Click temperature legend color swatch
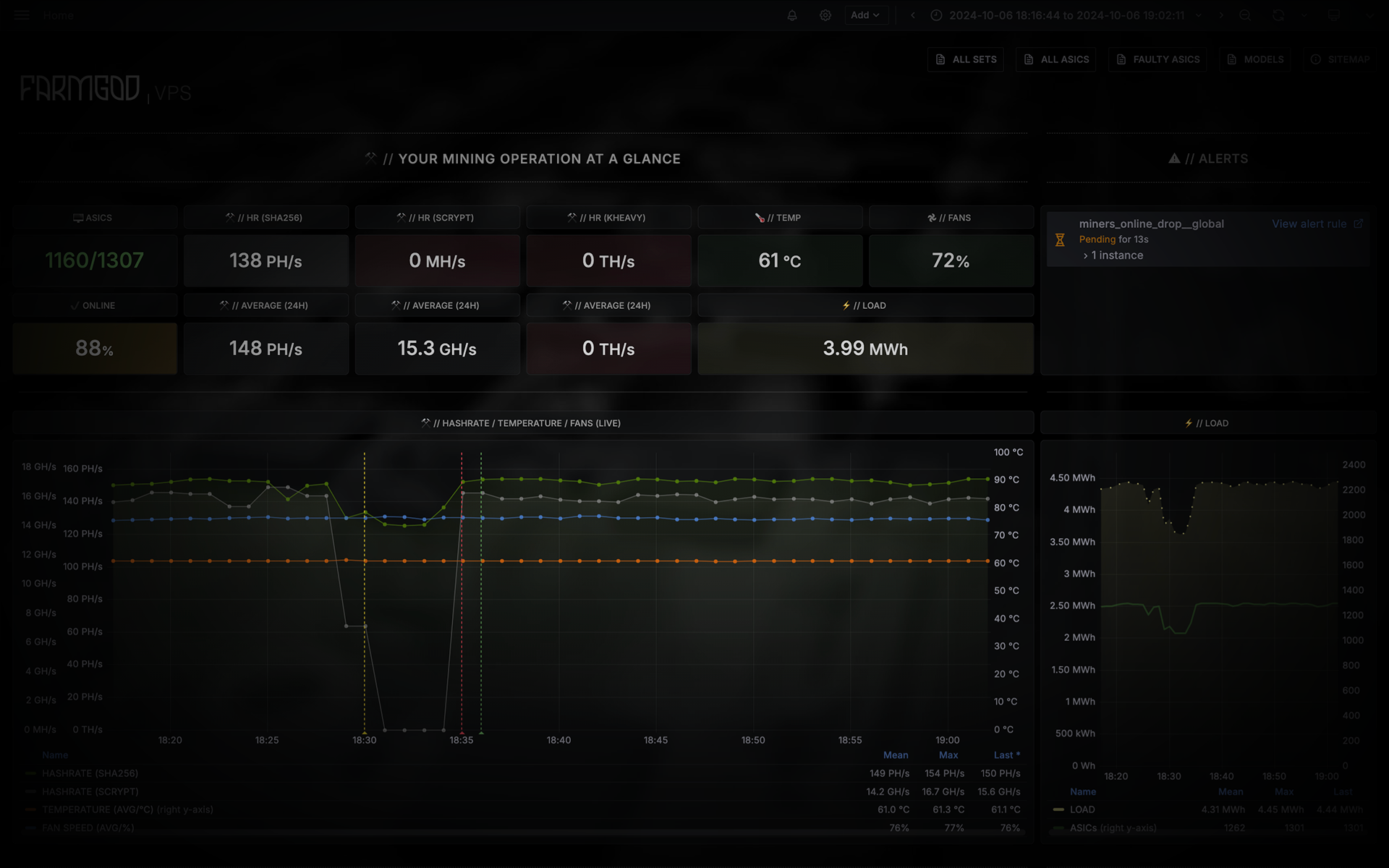 (x=30, y=809)
